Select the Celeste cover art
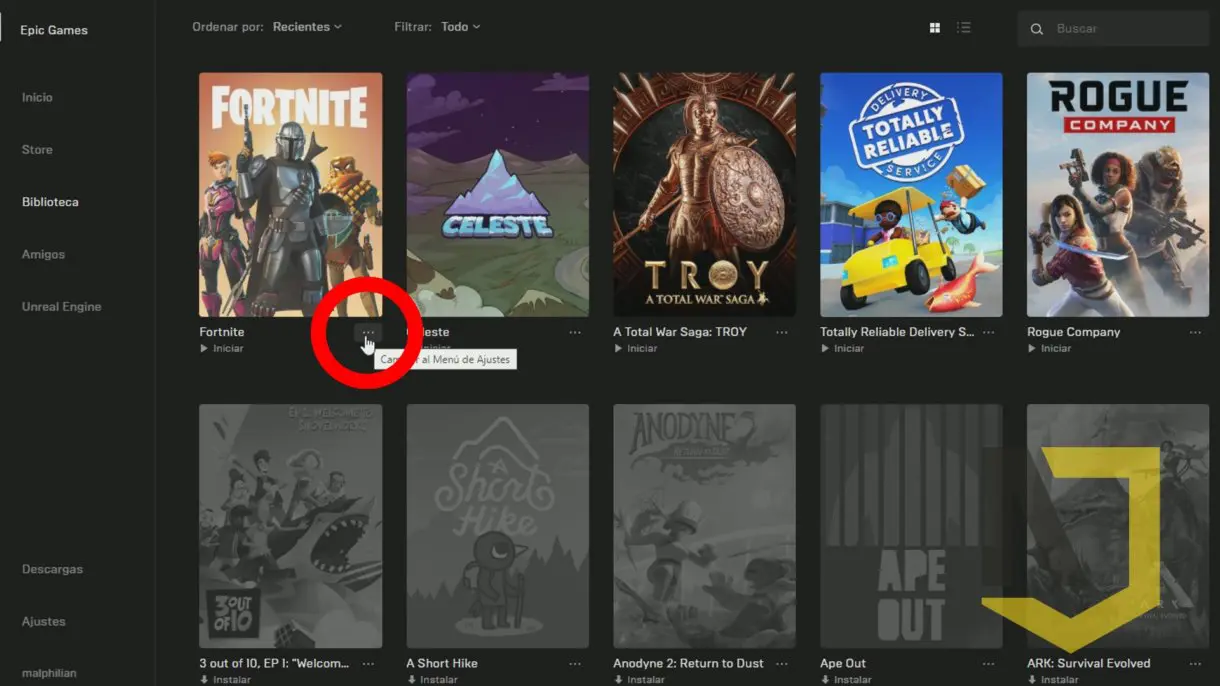Image resolution: width=1220 pixels, height=686 pixels. [x=498, y=194]
